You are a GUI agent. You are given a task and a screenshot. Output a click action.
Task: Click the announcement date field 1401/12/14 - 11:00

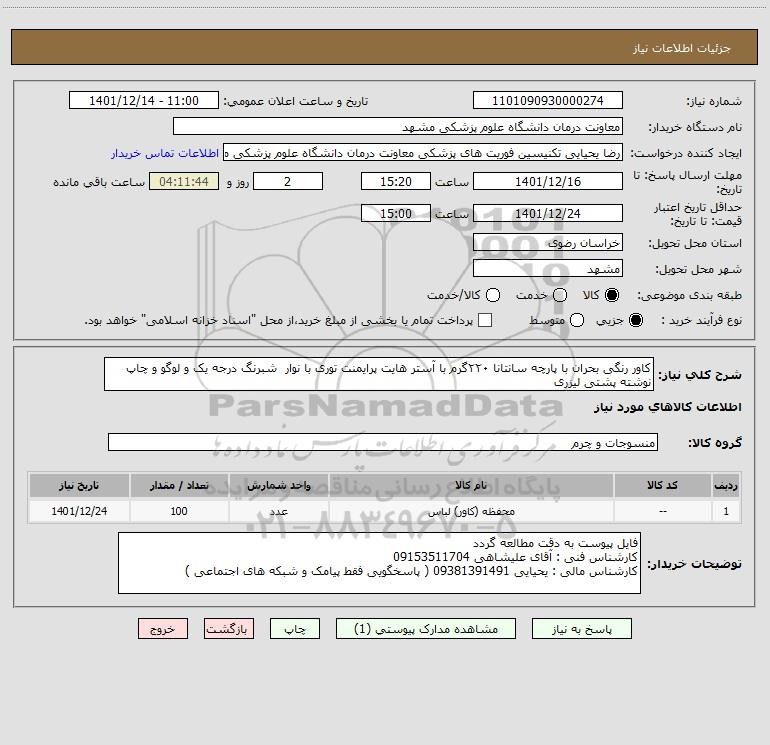[144, 100]
